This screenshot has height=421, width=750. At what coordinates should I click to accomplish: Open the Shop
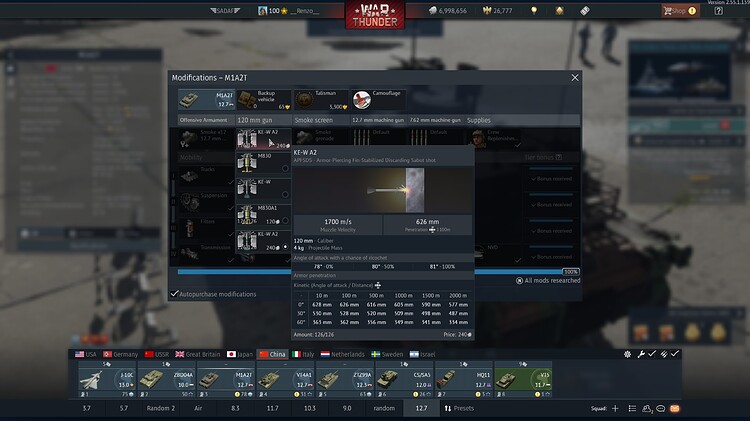(680, 11)
